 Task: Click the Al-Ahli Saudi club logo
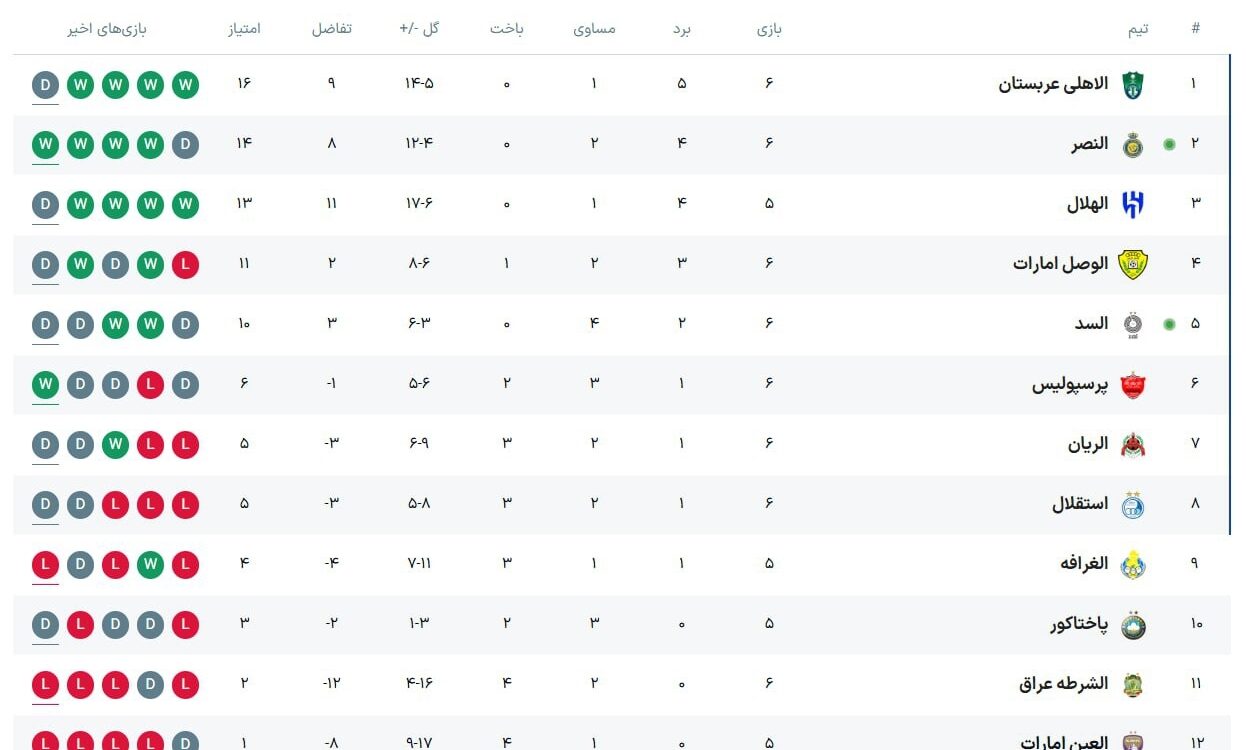(1132, 85)
